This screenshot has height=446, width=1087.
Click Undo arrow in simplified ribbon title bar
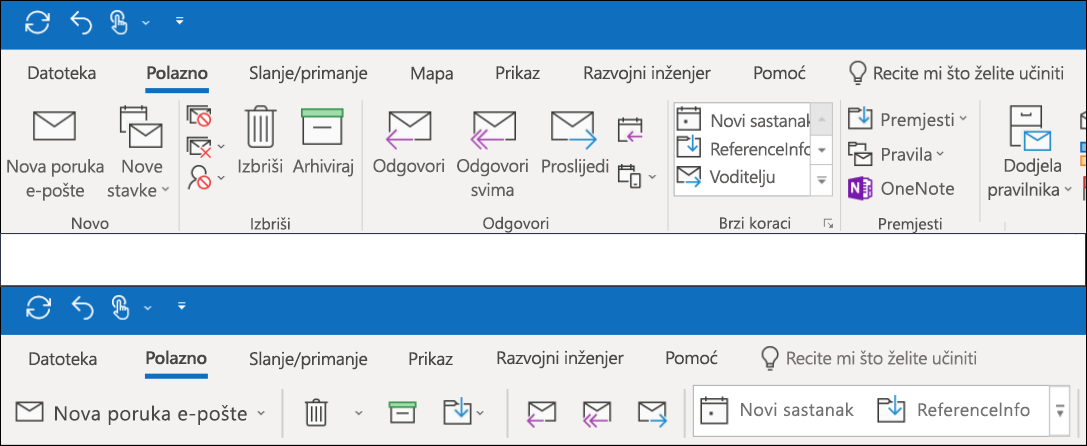[x=81, y=309]
